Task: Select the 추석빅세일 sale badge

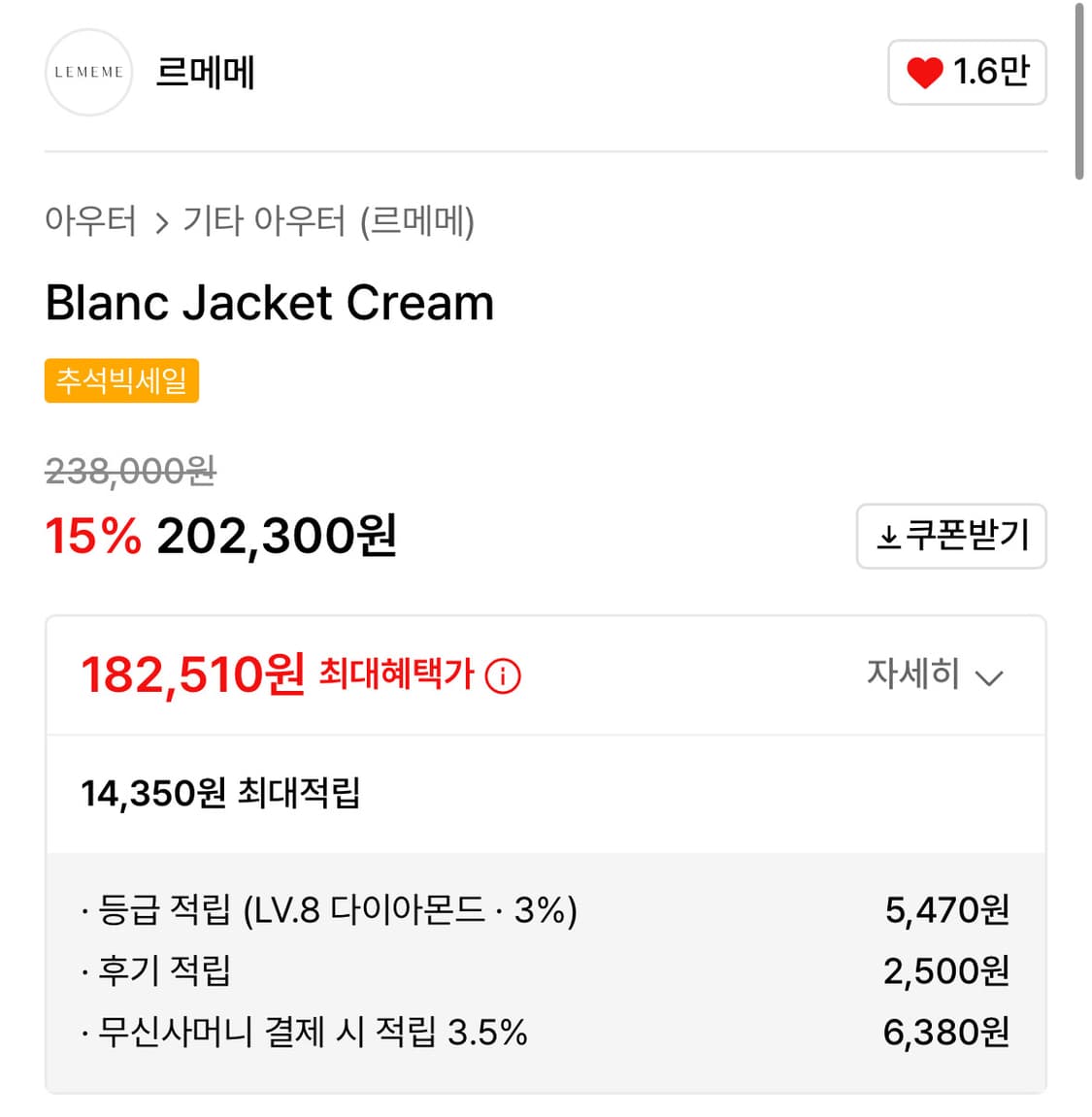Action: coord(121,380)
